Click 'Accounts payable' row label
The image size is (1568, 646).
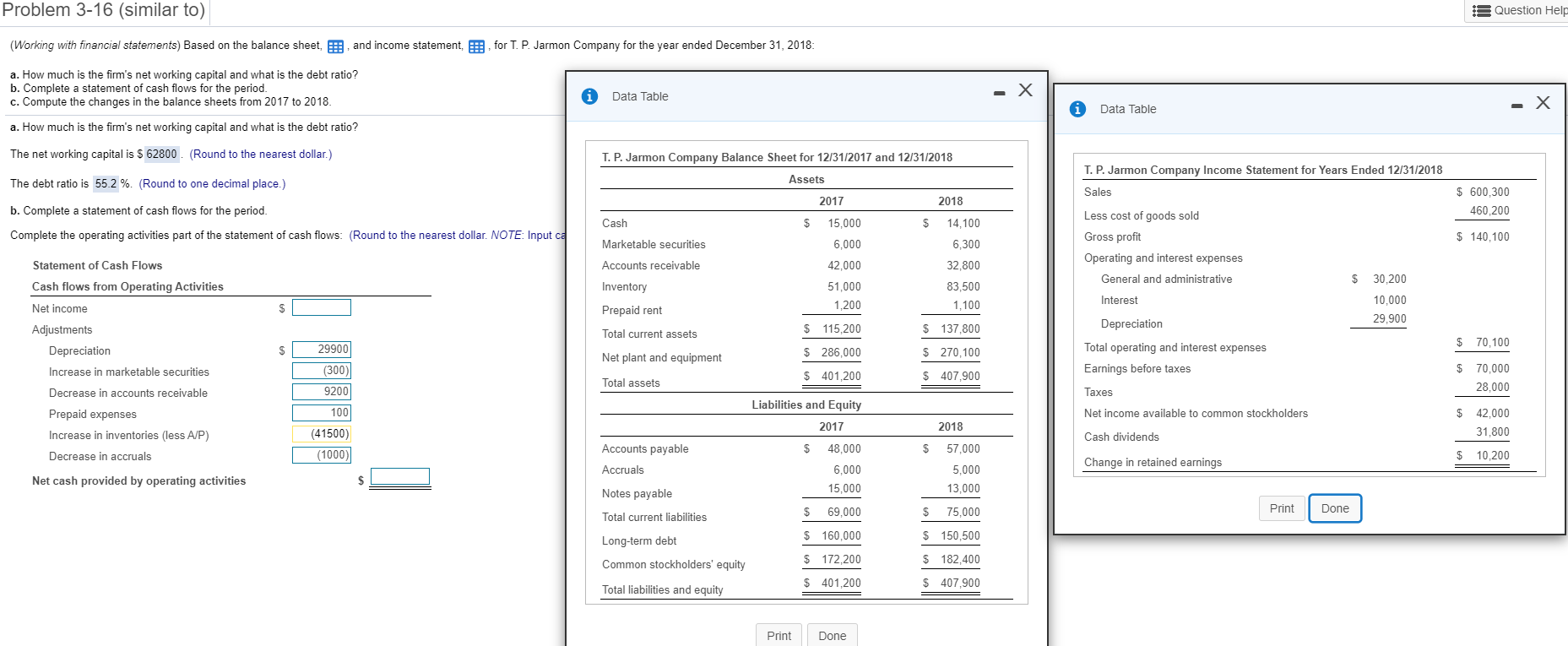pos(645,449)
